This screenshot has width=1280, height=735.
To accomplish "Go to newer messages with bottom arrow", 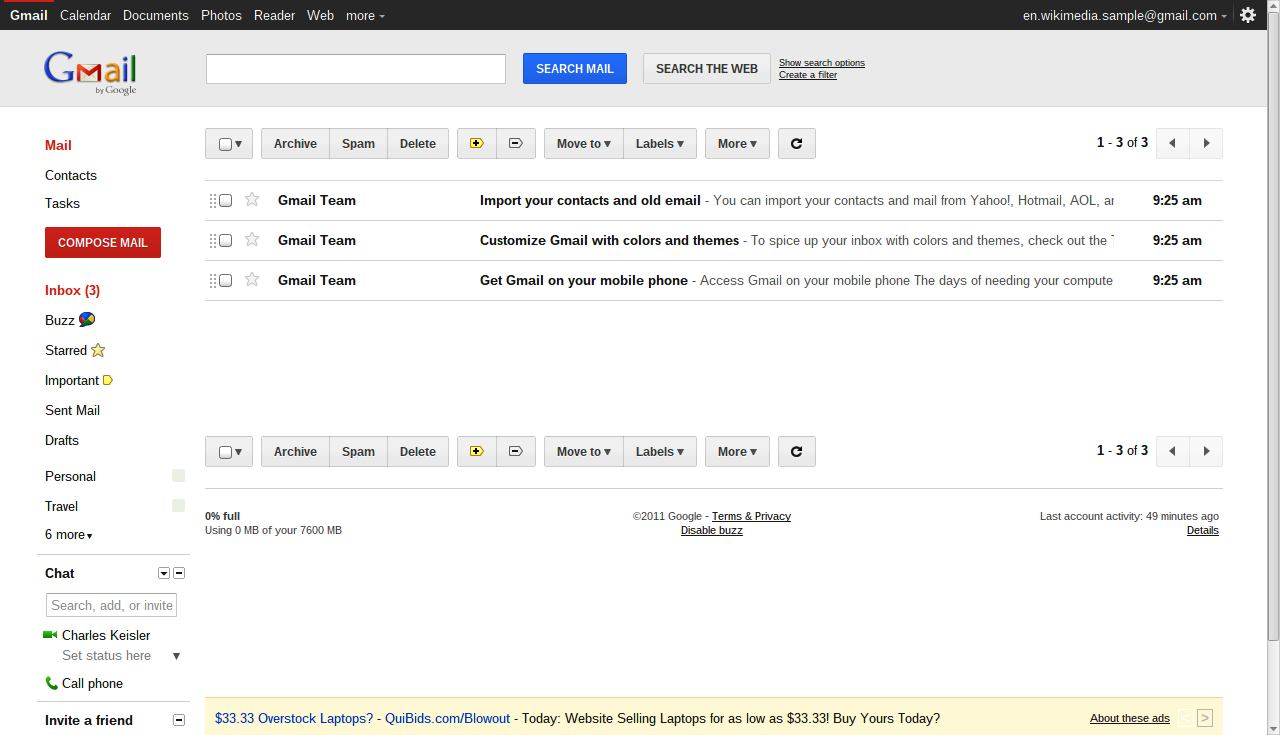I will pyautogui.click(x=1173, y=452).
